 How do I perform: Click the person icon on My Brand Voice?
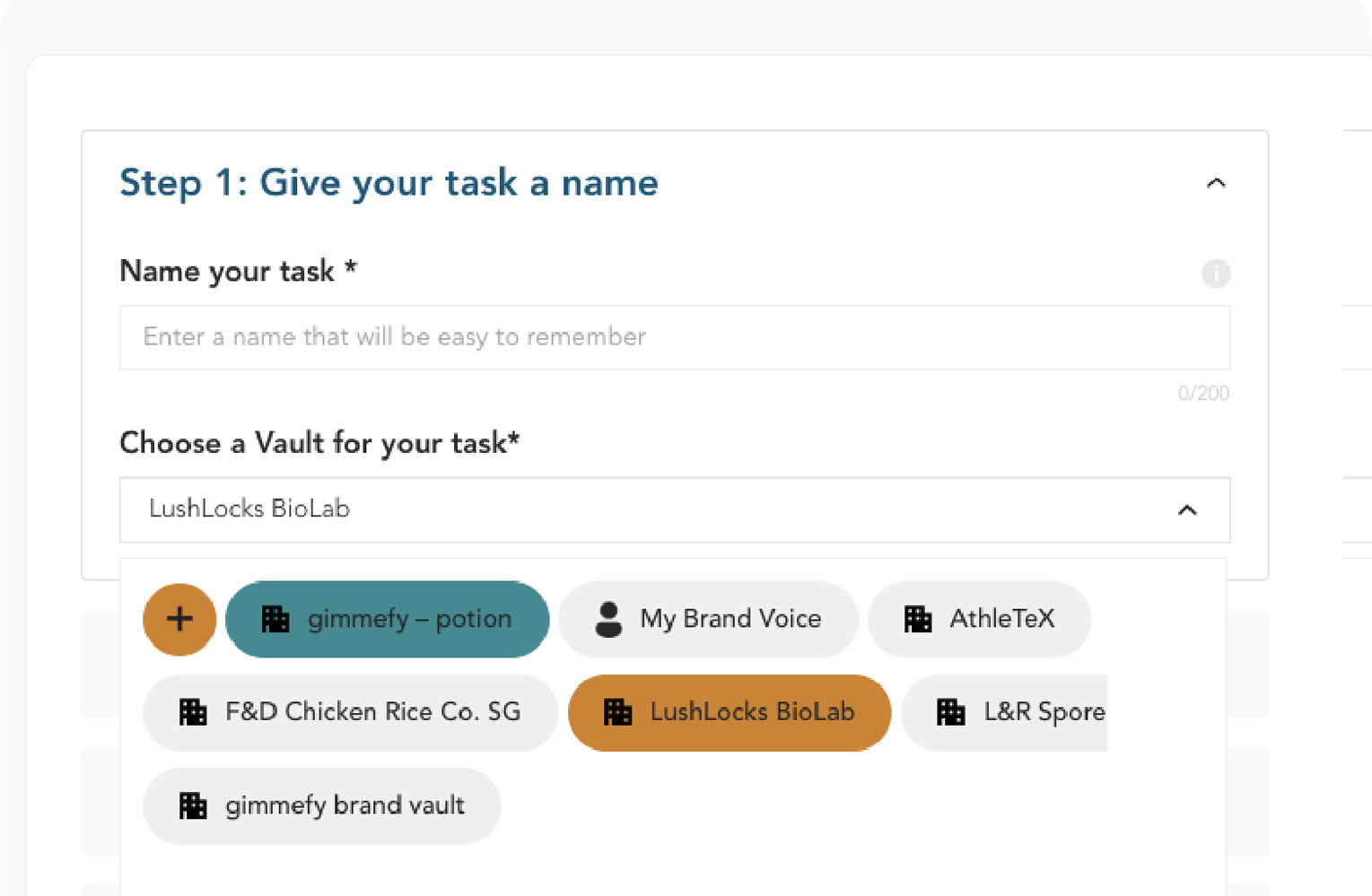608,619
